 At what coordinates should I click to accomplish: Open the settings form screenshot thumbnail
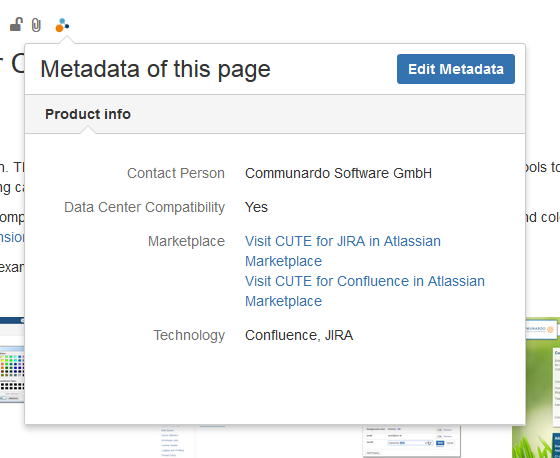coord(411,441)
